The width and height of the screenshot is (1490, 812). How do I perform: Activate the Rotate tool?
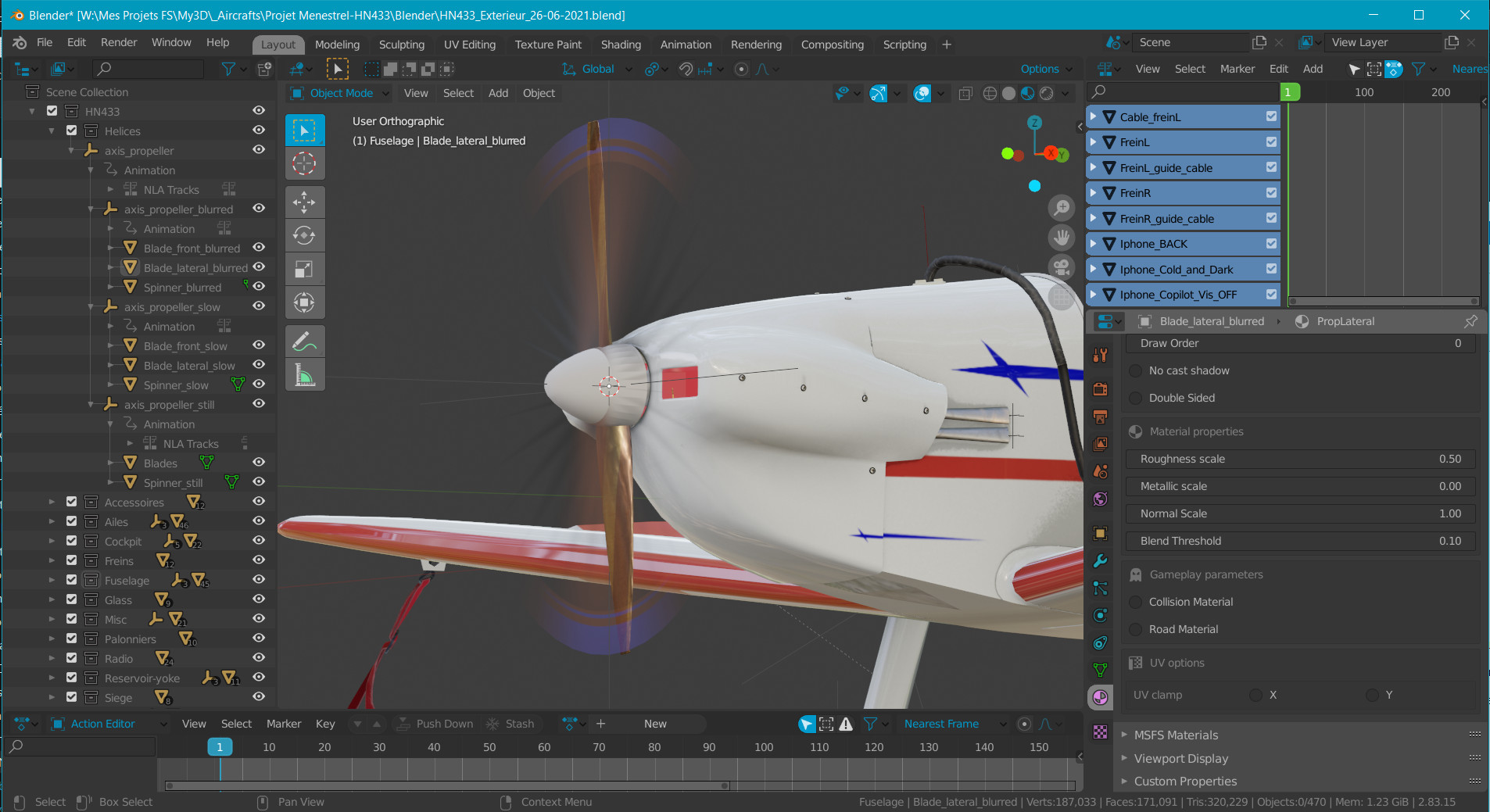[x=304, y=235]
